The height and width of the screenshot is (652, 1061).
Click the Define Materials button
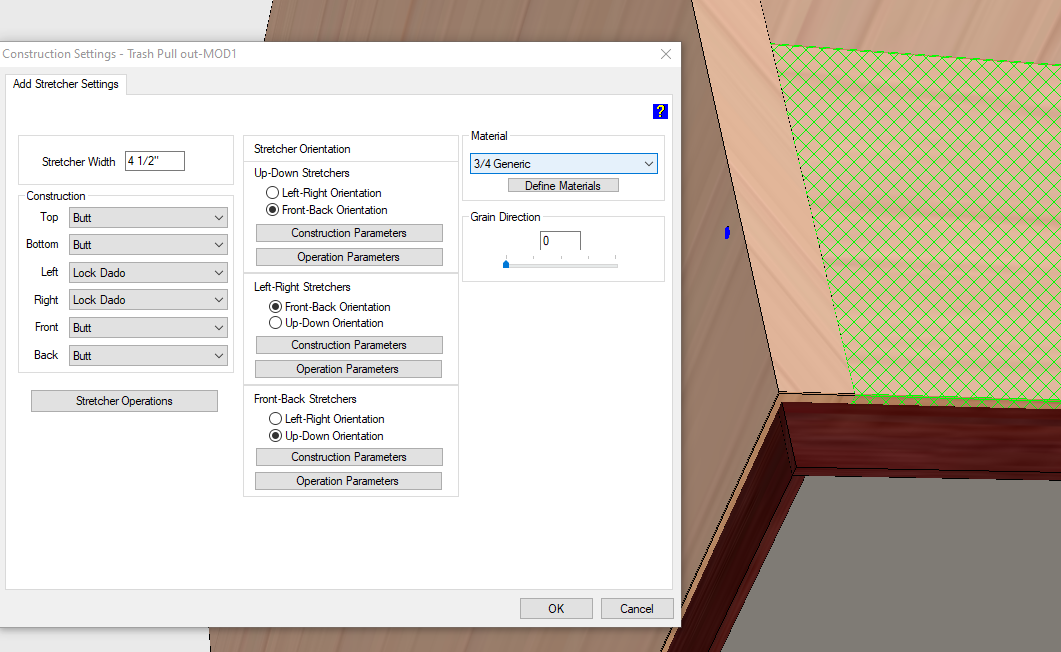(x=563, y=186)
